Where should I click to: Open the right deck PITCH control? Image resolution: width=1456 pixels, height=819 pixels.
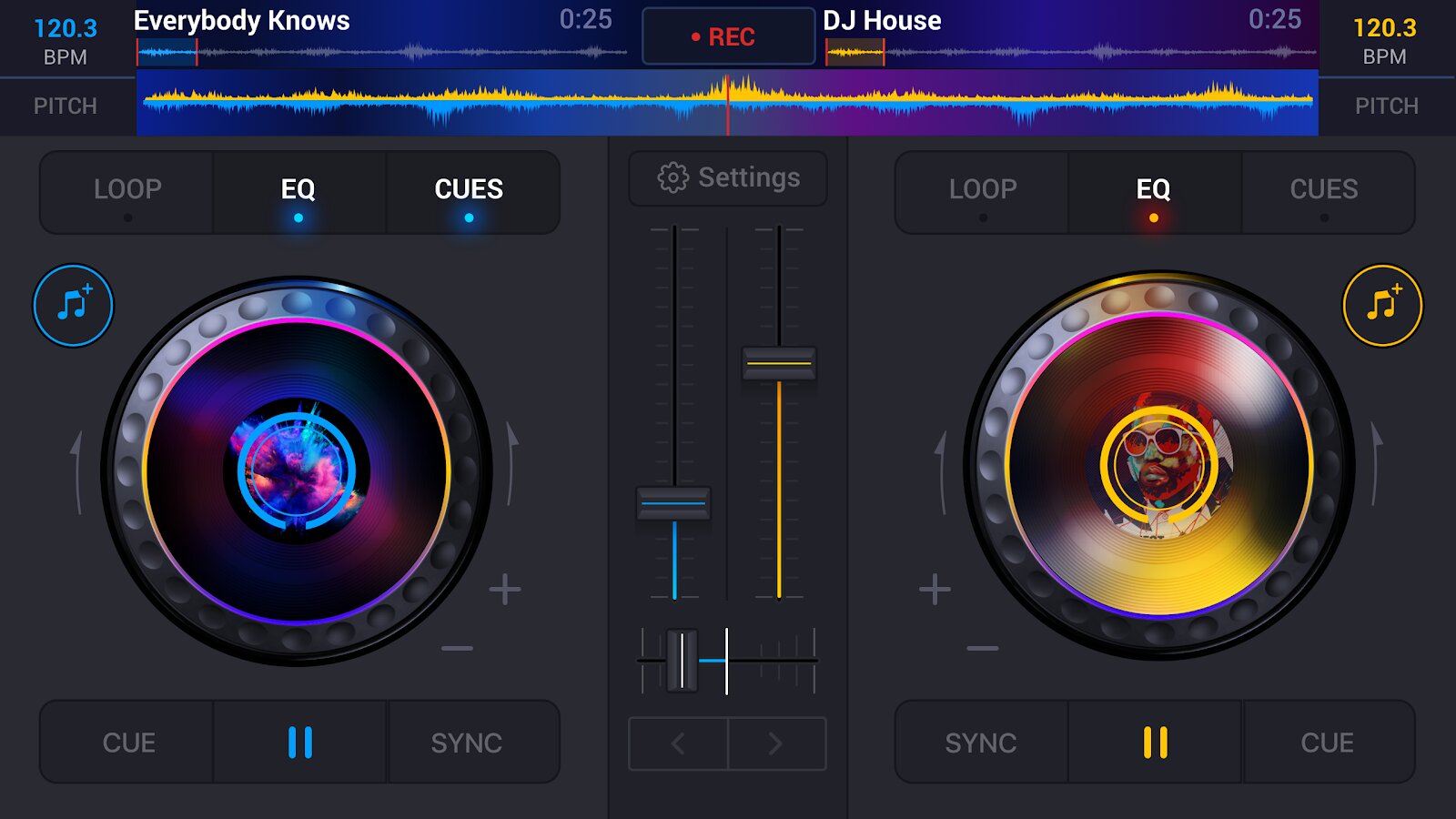tap(1387, 106)
